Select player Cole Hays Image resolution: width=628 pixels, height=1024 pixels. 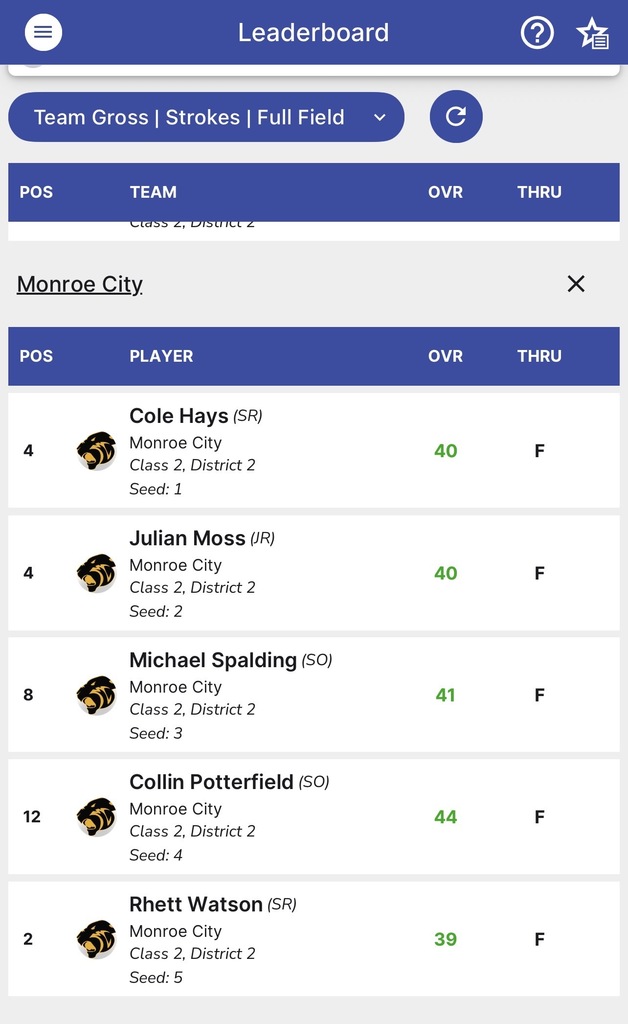(x=179, y=416)
